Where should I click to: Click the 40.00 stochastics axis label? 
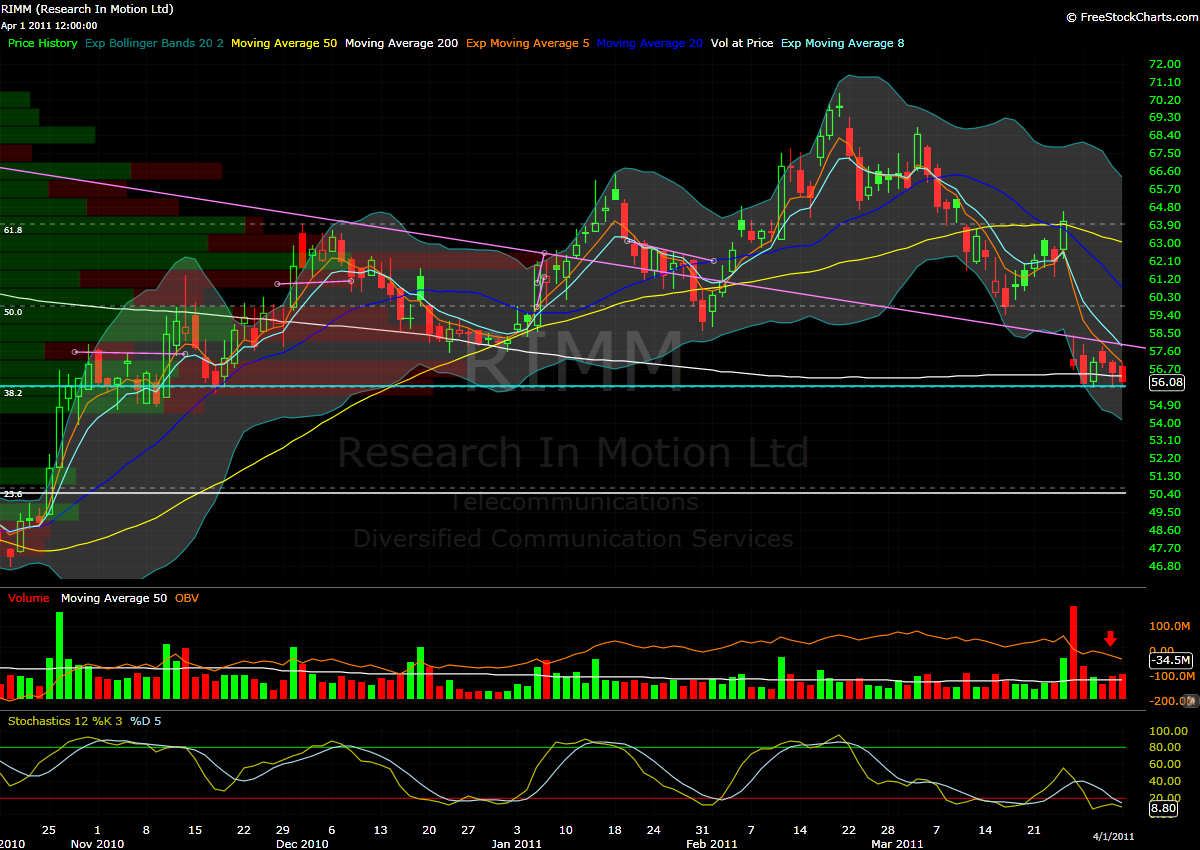(x=1166, y=782)
